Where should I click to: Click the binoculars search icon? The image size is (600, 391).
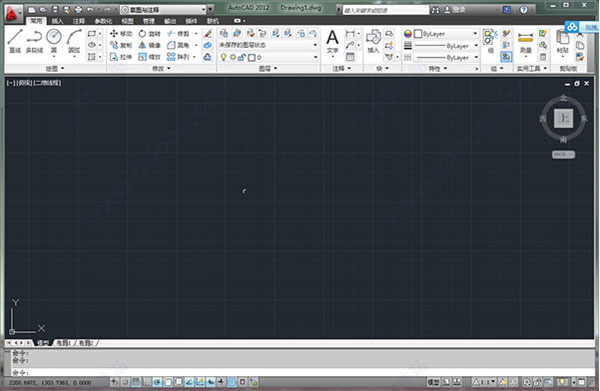tap(435, 10)
